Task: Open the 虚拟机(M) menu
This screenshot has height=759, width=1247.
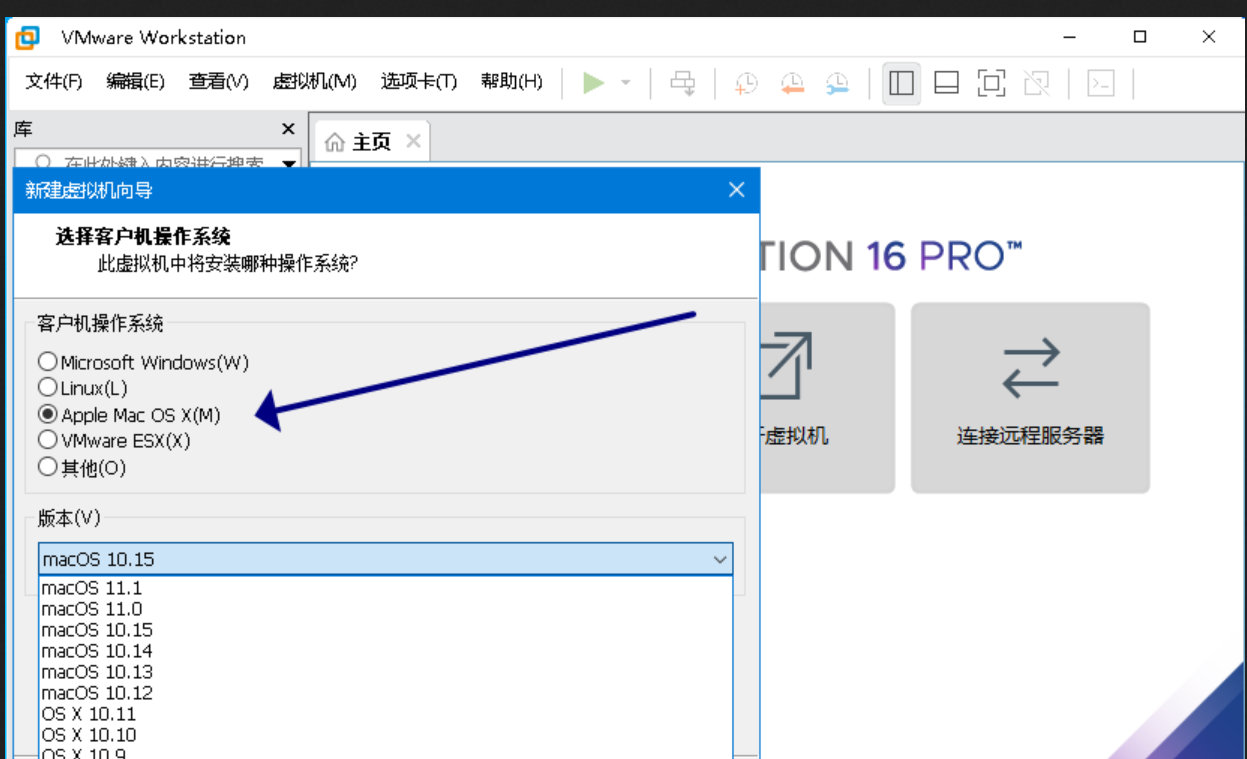Action: click(x=314, y=82)
